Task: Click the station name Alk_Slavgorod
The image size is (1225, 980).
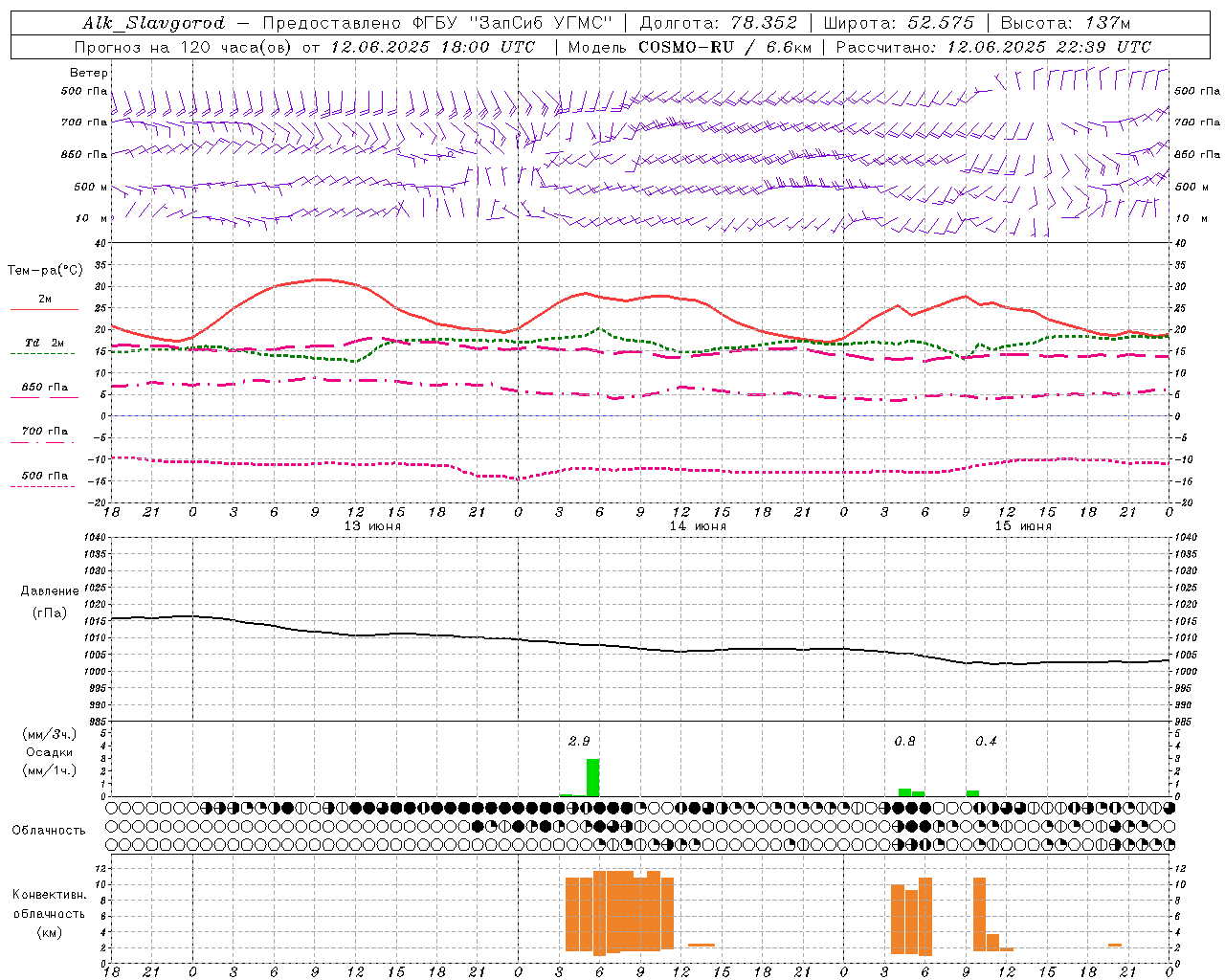Action: click(x=154, y=23)
